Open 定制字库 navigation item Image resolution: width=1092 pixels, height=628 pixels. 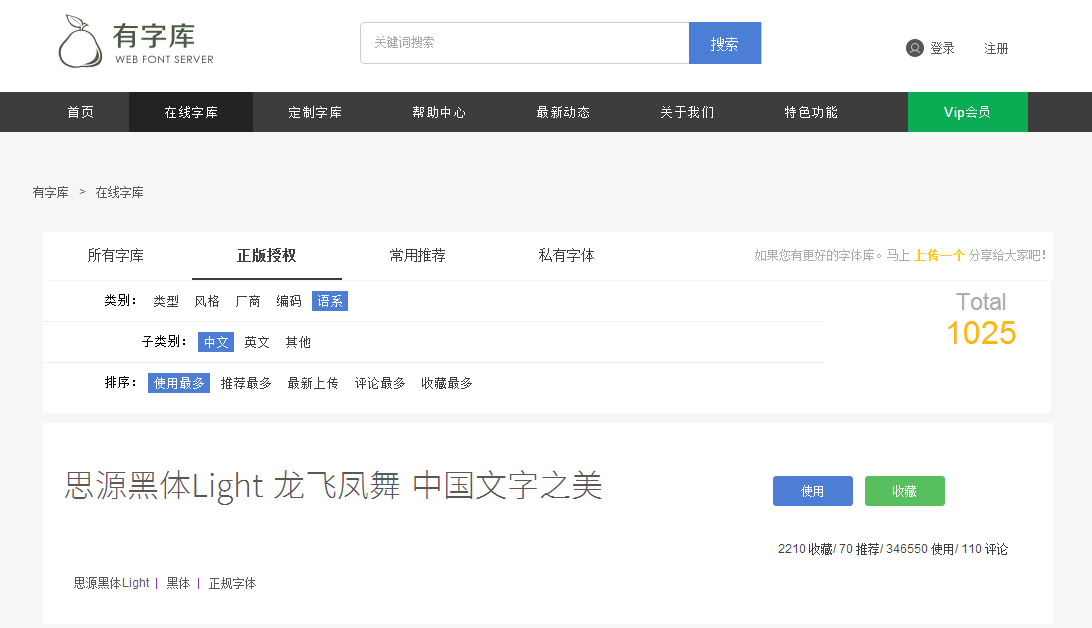click(x=315, y=112)
